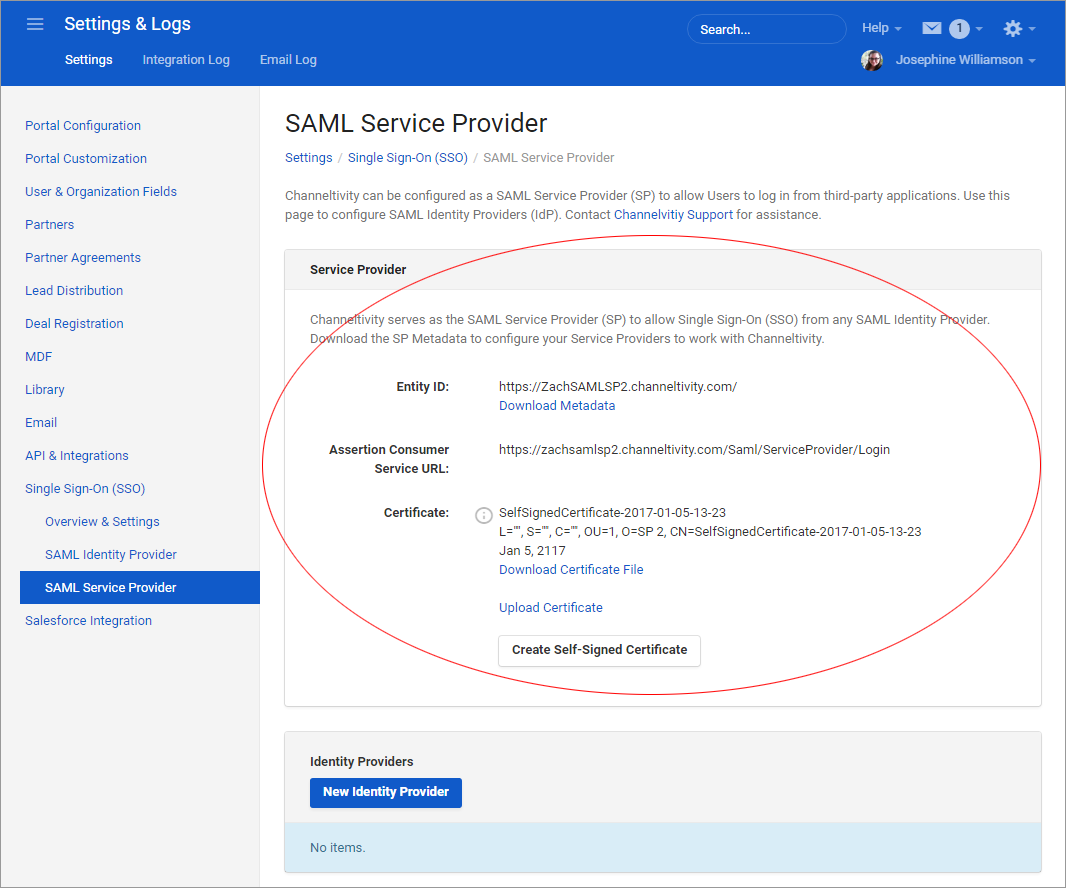The image size is (1066, 888).
Task: Open the notification badge showing 1
Action: pos(959,28)
